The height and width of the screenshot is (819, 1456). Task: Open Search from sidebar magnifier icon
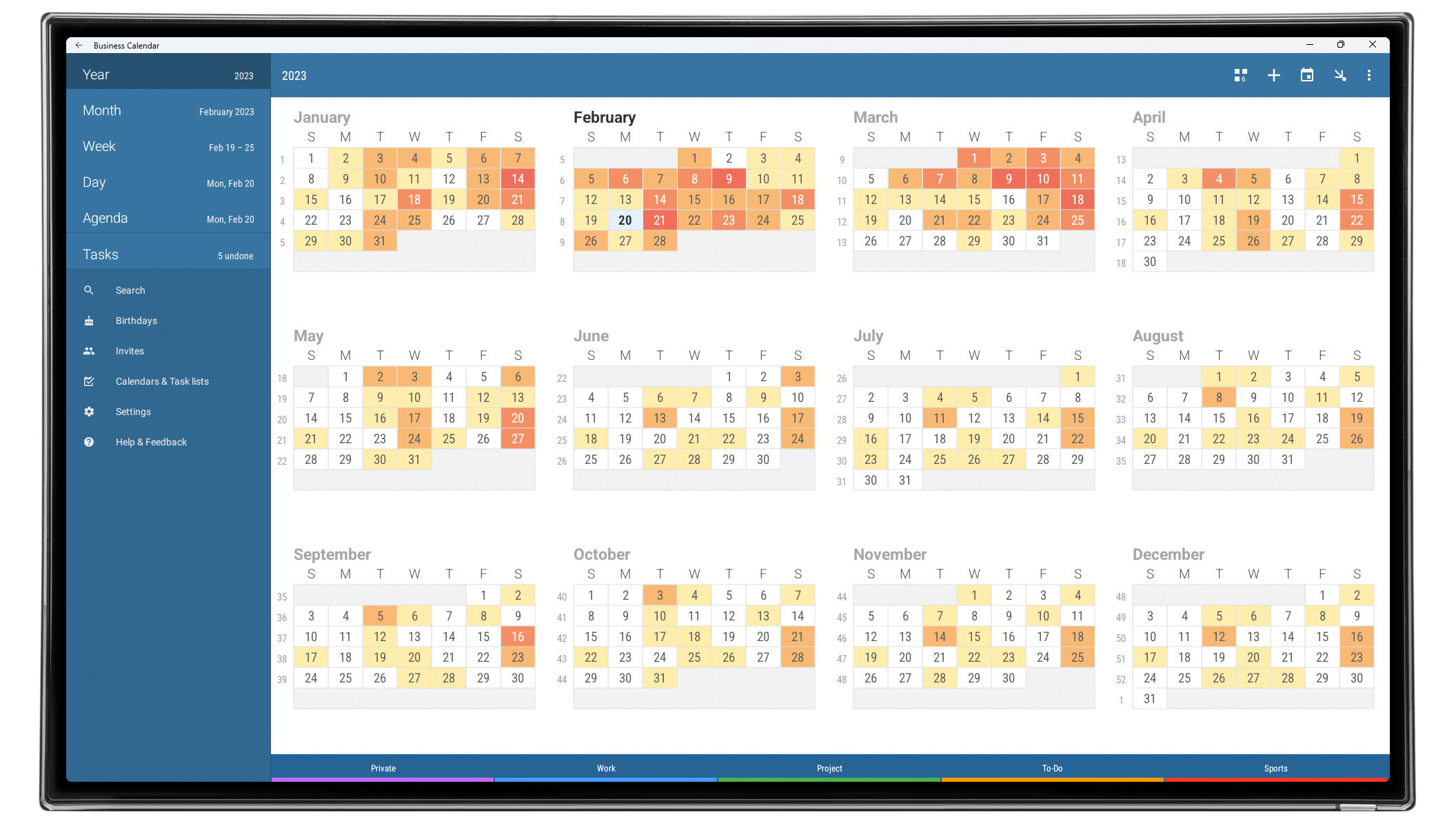(89, 290)
